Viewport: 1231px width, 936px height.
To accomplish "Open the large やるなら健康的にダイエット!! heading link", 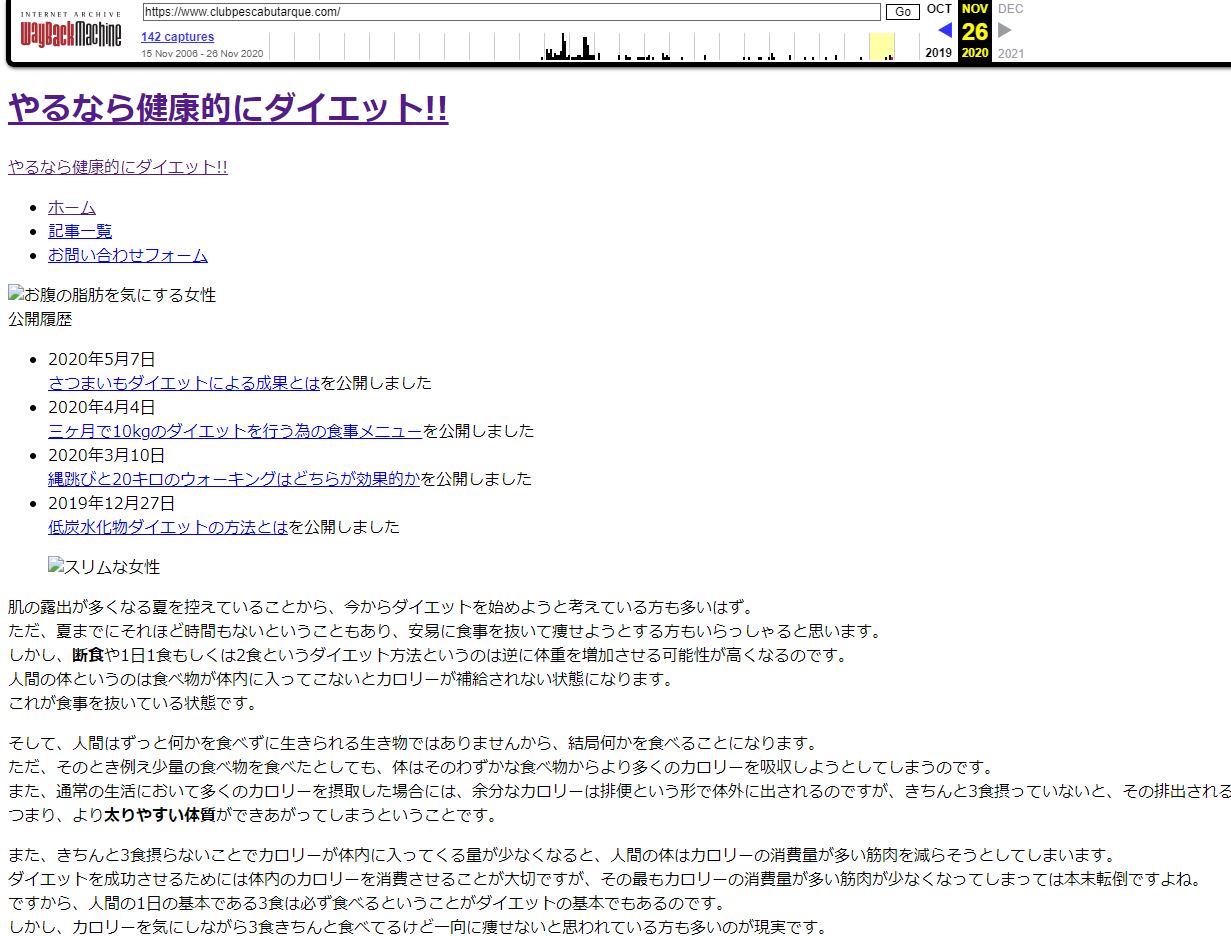I will 228,108.
